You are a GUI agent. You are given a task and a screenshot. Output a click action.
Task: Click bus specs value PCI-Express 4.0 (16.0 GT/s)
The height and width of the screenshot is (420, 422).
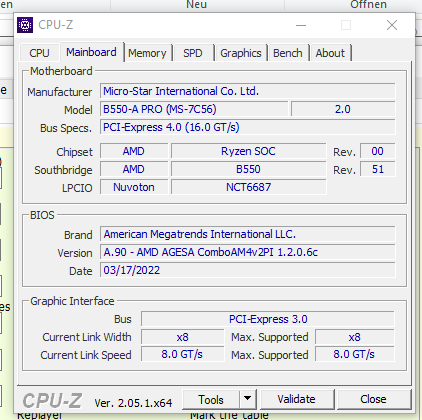click(248, 127)
